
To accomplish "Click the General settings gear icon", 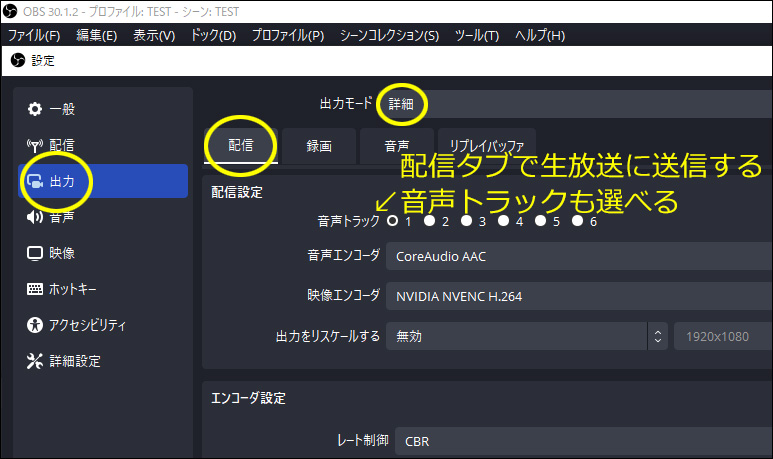I will coord(35,109).
